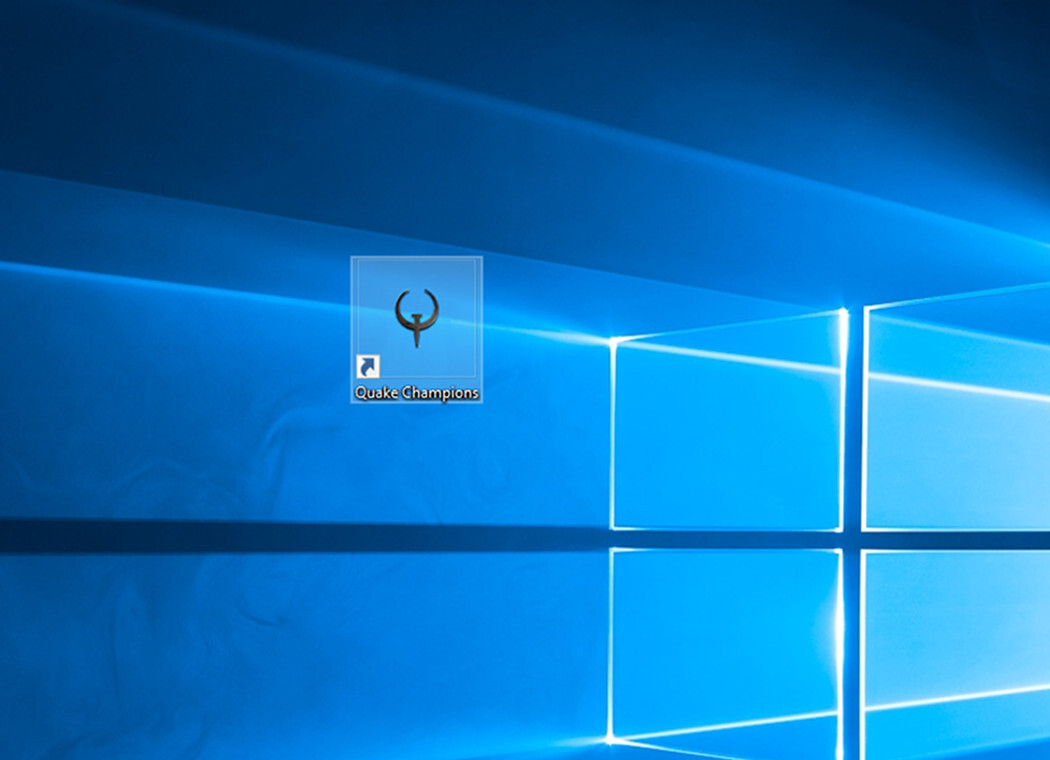The image size is (1050, 760).
Task: Click the top-right pane of the Windows logo
Action: point(955,410)
